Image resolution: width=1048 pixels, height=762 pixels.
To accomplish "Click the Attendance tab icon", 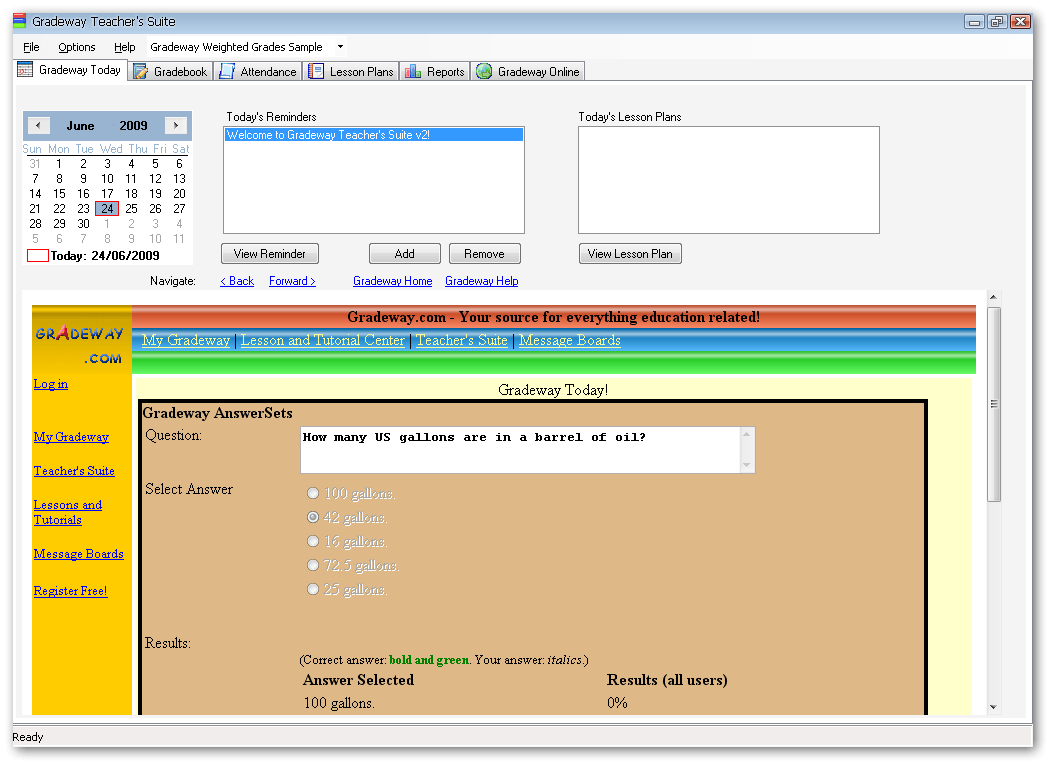I will tap(227, 71).
